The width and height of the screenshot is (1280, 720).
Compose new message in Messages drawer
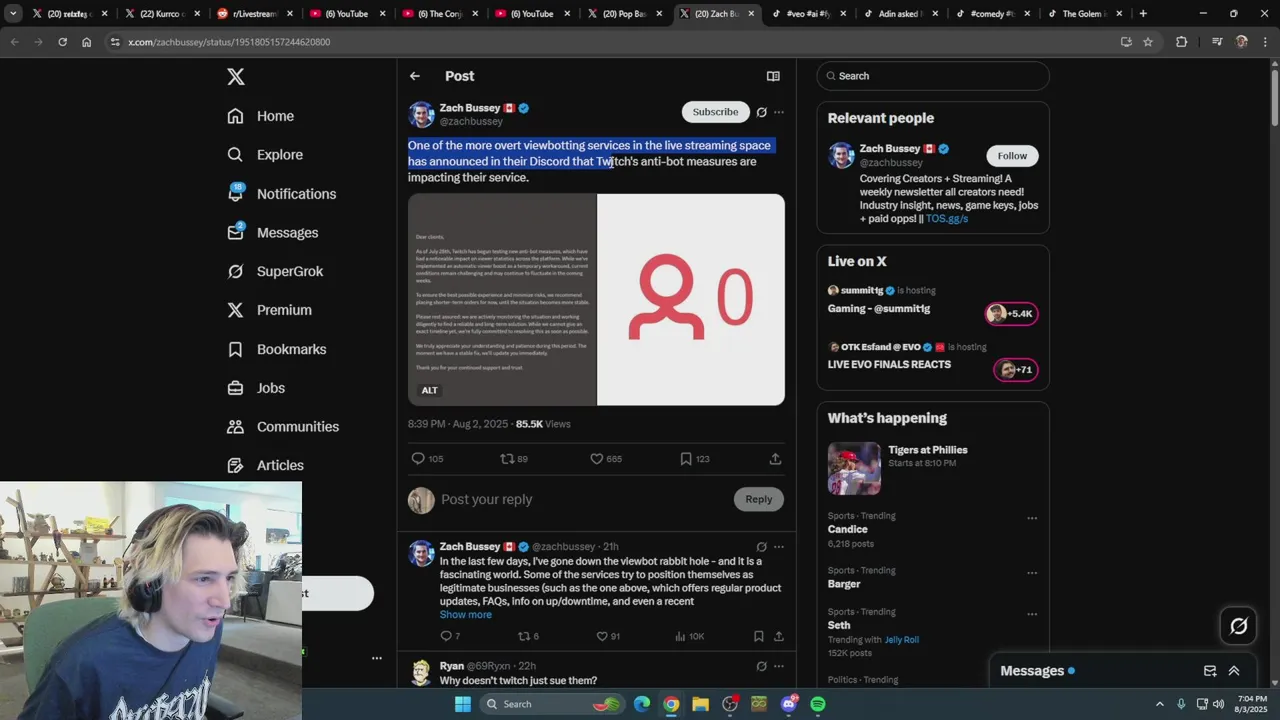[x=1210, y=671]
